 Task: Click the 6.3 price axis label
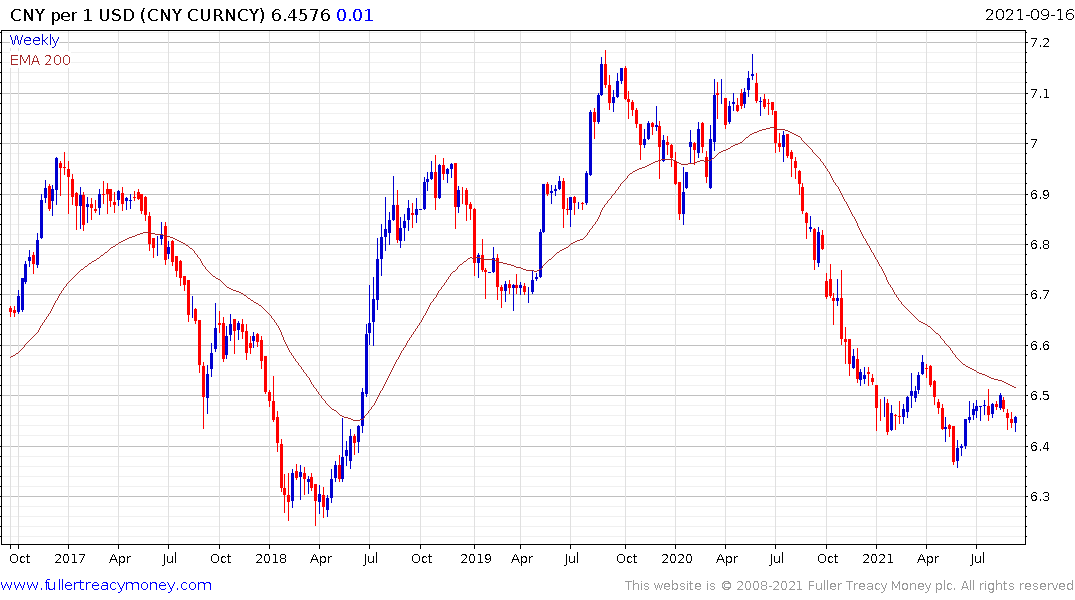tap(1039, 496)
